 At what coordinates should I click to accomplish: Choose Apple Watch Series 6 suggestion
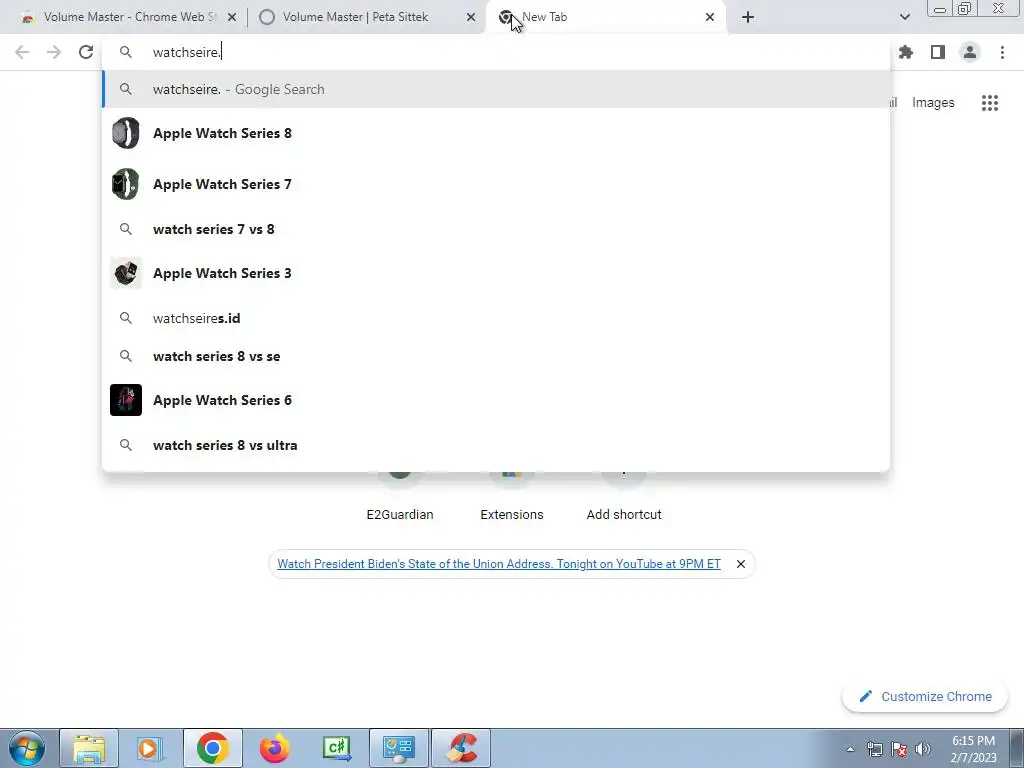pos(496,400)
